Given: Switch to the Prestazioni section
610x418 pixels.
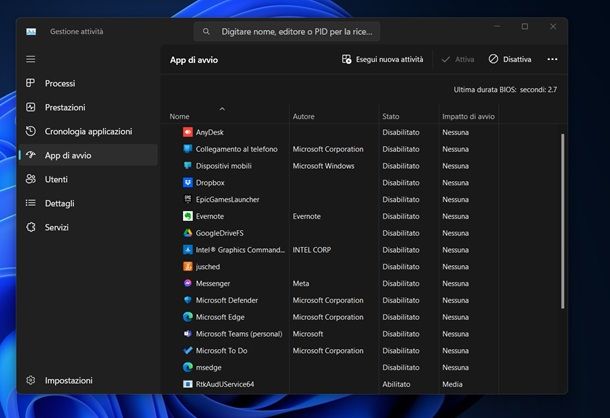Looking at the screenshot, I should click(x=88, y=107).
